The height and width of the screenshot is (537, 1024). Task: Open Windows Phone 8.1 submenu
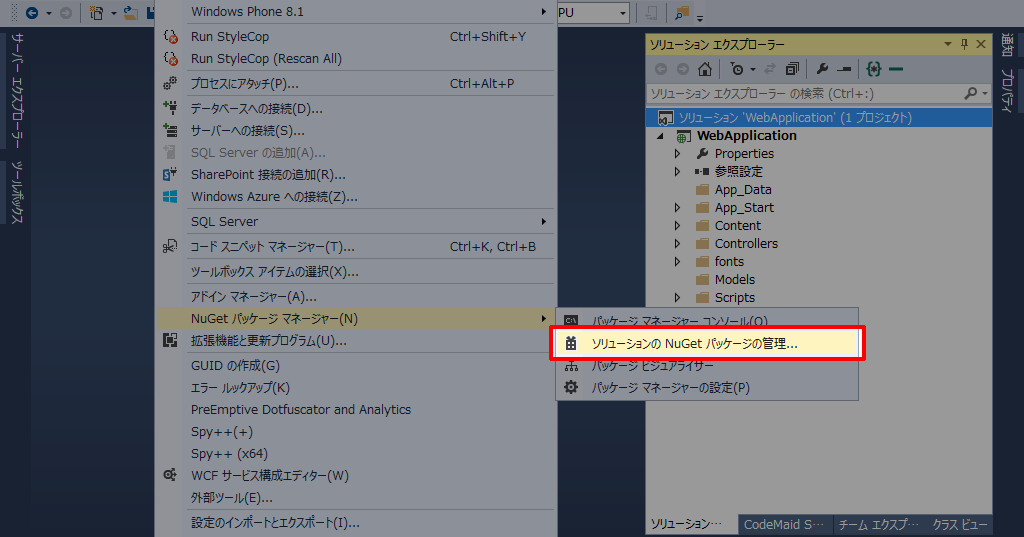click(x=355, y=12)
